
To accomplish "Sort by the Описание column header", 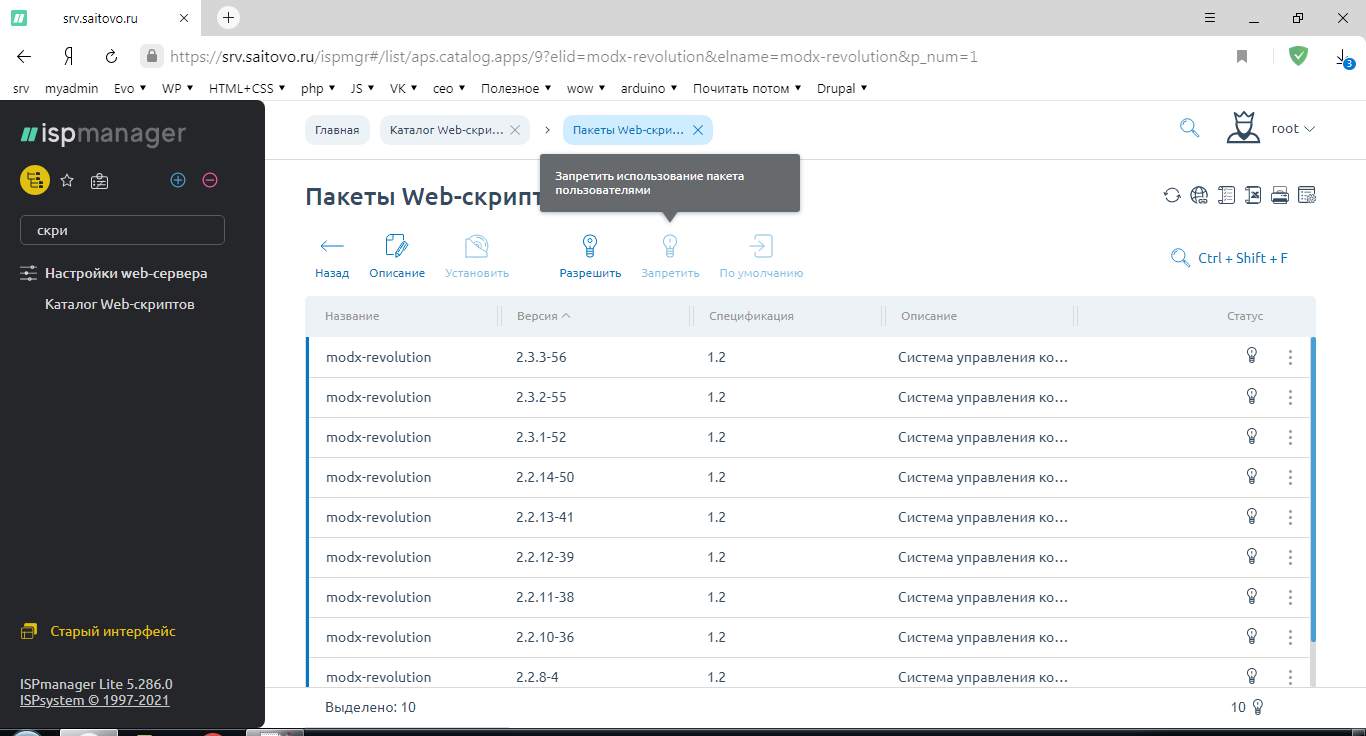I will 929,316.
